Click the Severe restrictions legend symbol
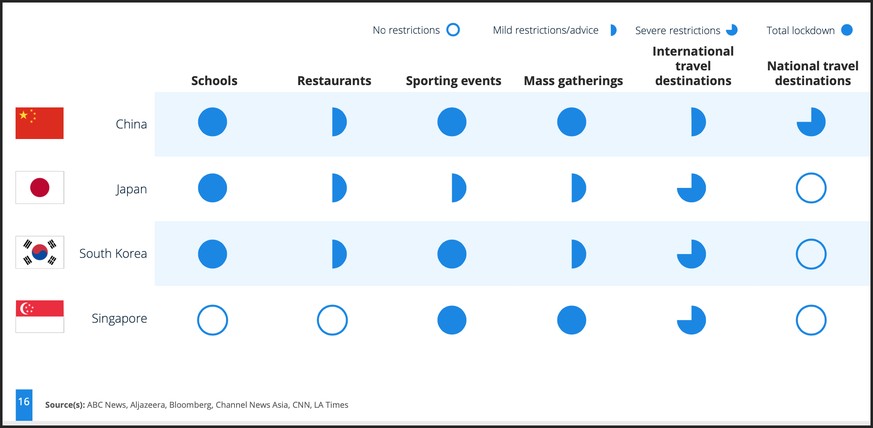Image resolution: width=873 pixels, height=428 pixels. tap(732, 30)
